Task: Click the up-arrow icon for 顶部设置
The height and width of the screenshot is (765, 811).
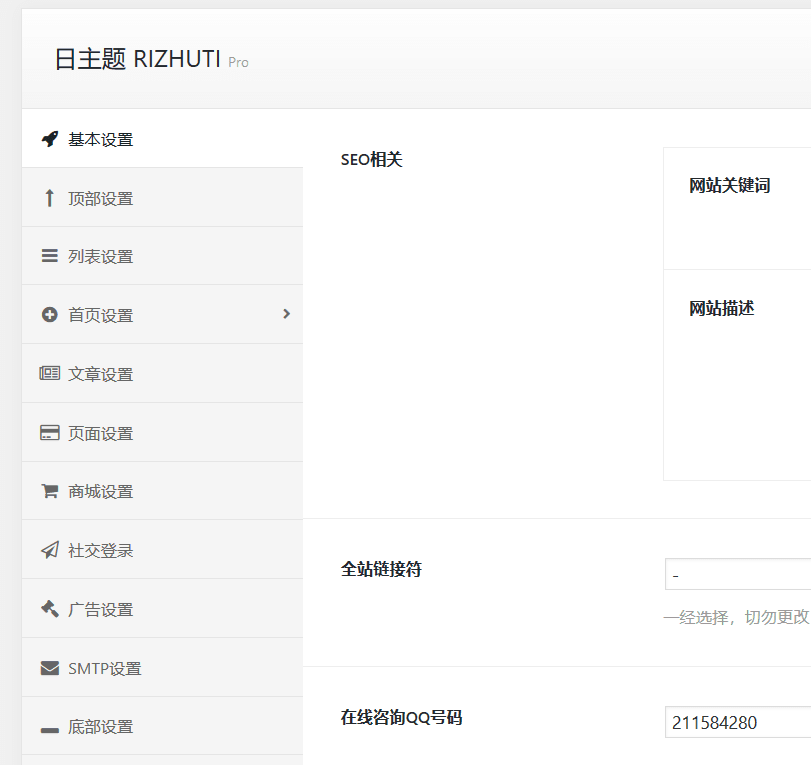Action: pyautogui.click(x=49, y=198)
